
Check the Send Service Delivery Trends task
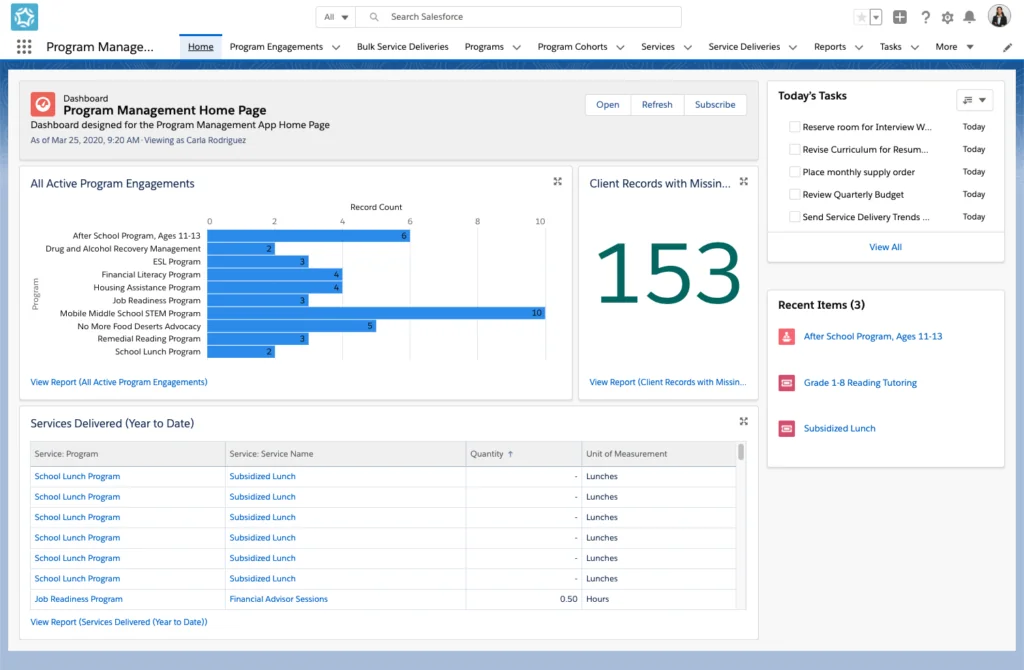pos(795,217)
